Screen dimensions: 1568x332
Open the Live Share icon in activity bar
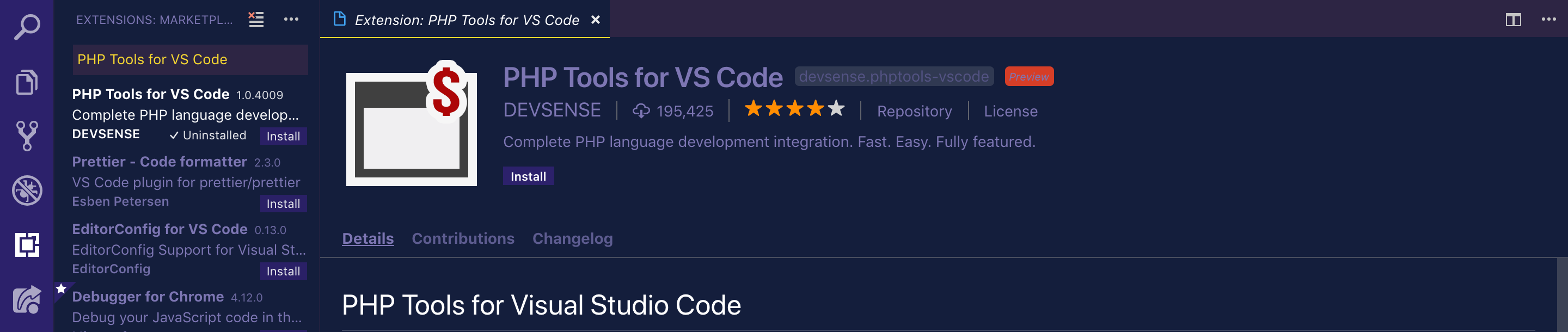(27, 299)
